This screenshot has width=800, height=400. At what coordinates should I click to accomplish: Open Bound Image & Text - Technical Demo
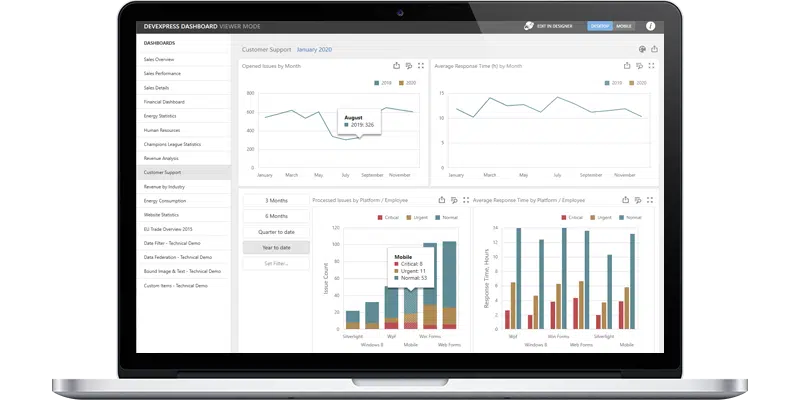coord(184,271)
